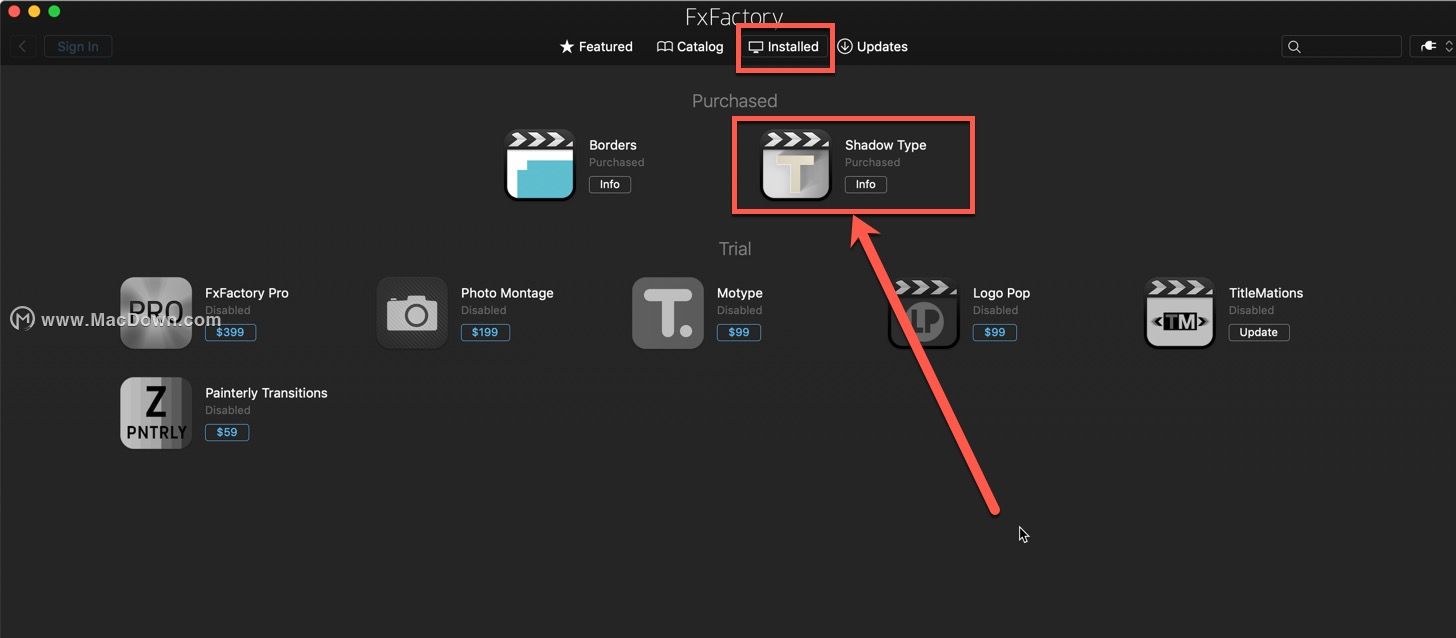Open the Painterly Transitions icon

(x=156, y=413)
